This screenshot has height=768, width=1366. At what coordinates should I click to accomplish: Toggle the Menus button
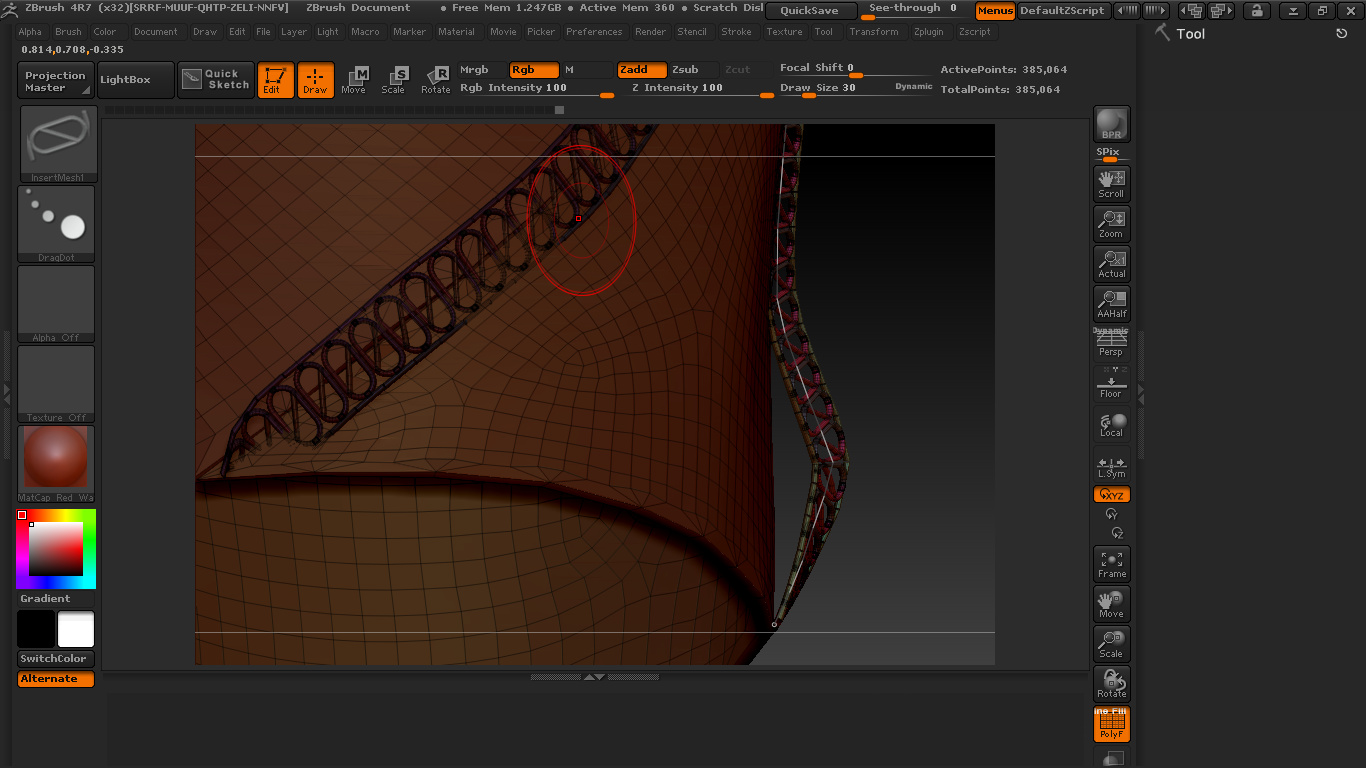tap(995, 11)
